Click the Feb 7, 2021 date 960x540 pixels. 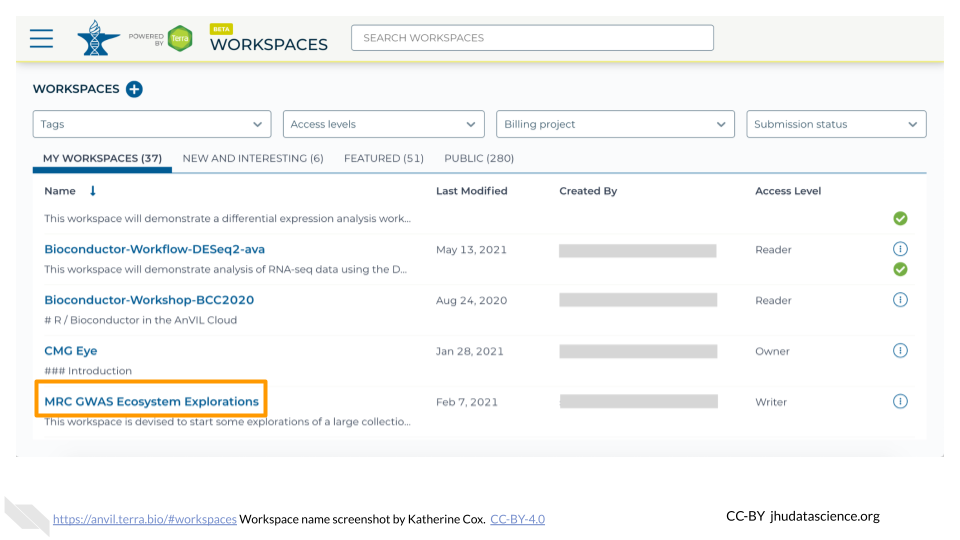tap(467, 402)
